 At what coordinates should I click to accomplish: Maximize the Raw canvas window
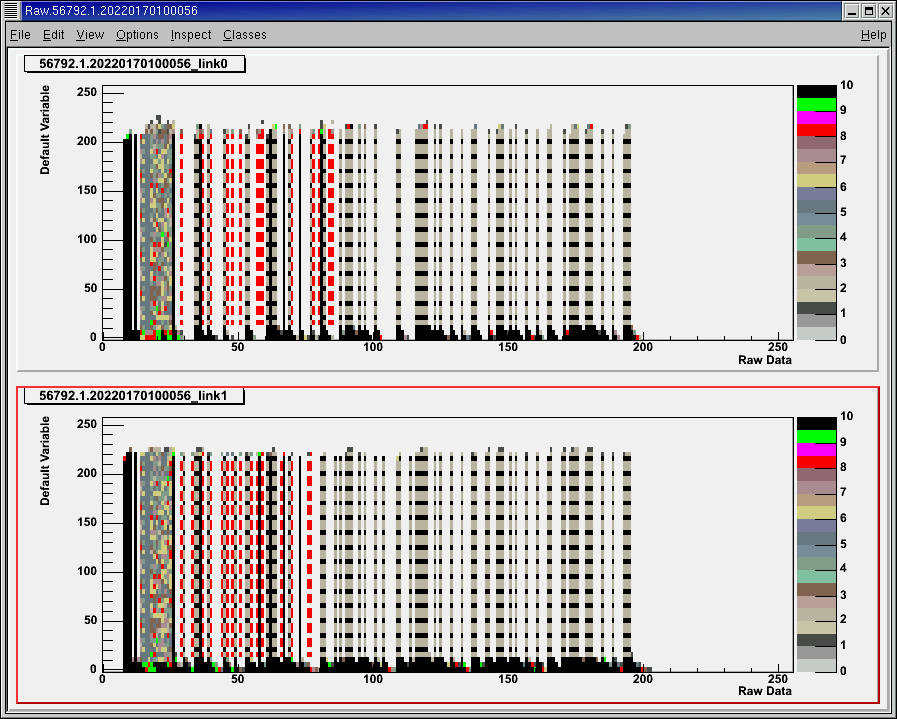867,11
